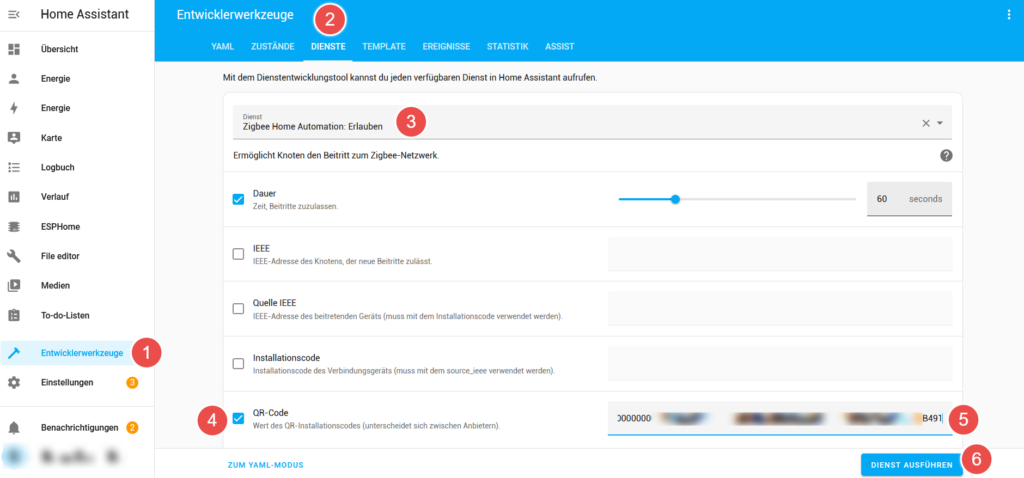
Task: Enable the Installationscode checkbox
Action: [238, 364]
